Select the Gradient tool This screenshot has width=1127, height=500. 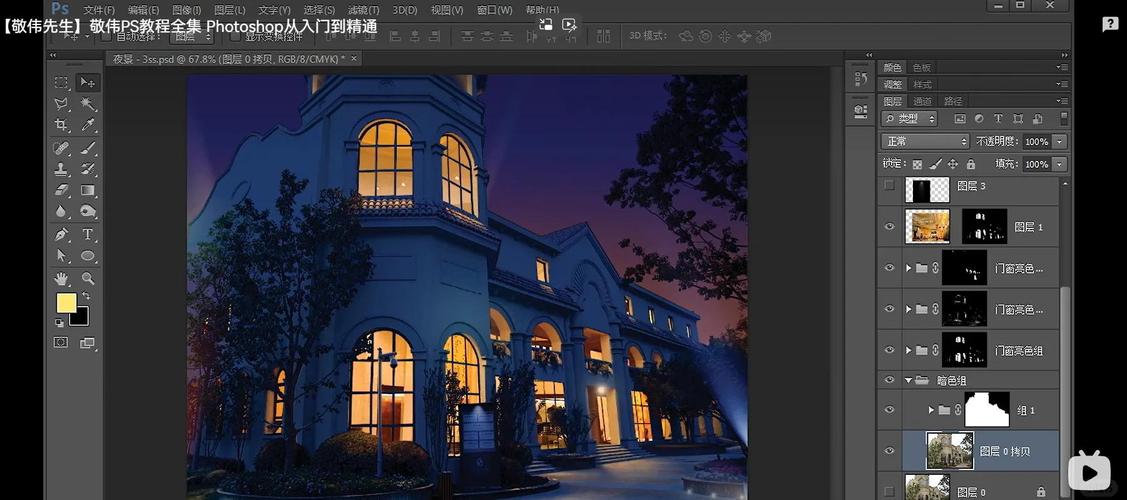pos(88,191)
